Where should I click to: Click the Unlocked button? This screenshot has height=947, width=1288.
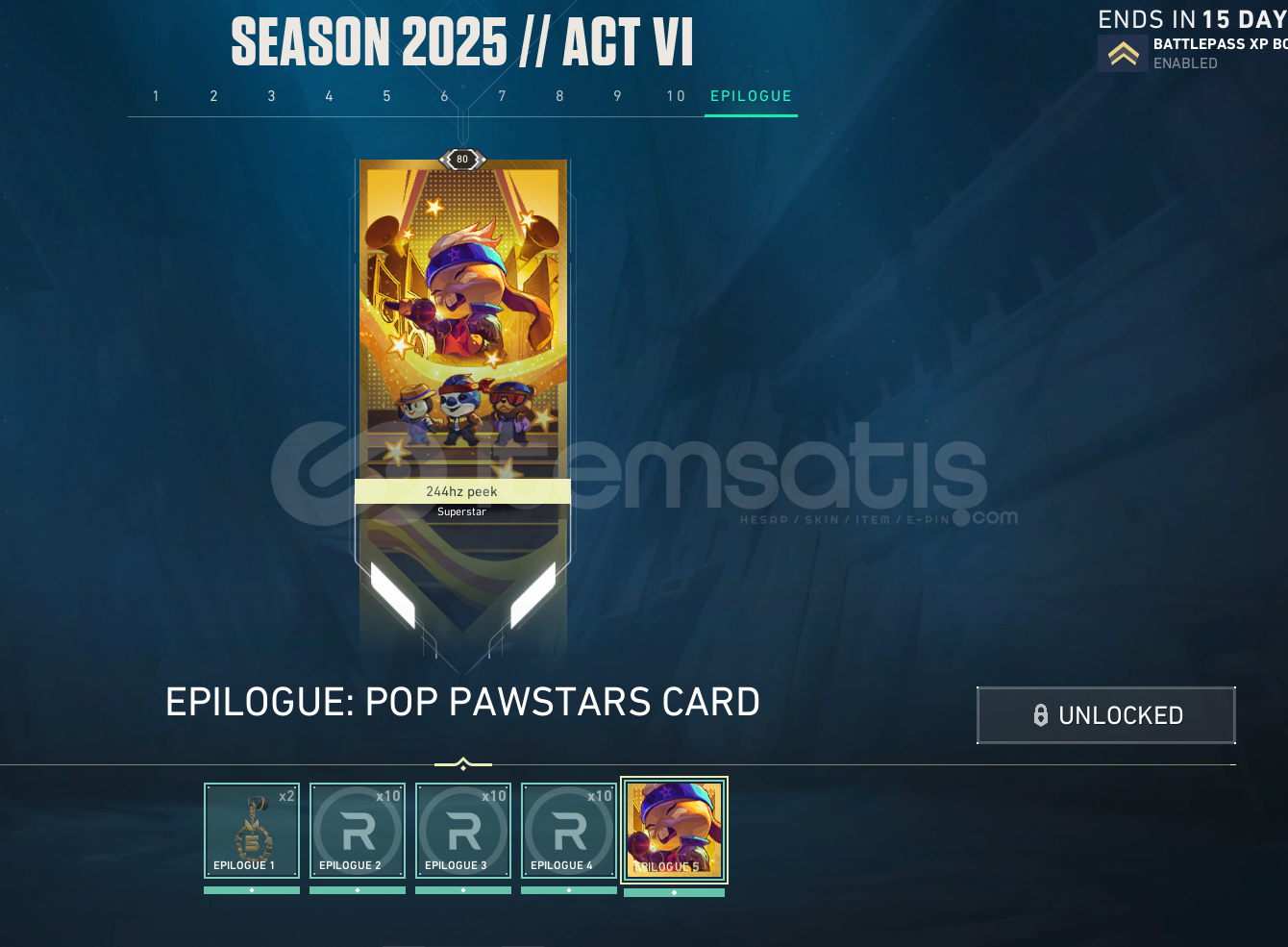pos(1106,715)
